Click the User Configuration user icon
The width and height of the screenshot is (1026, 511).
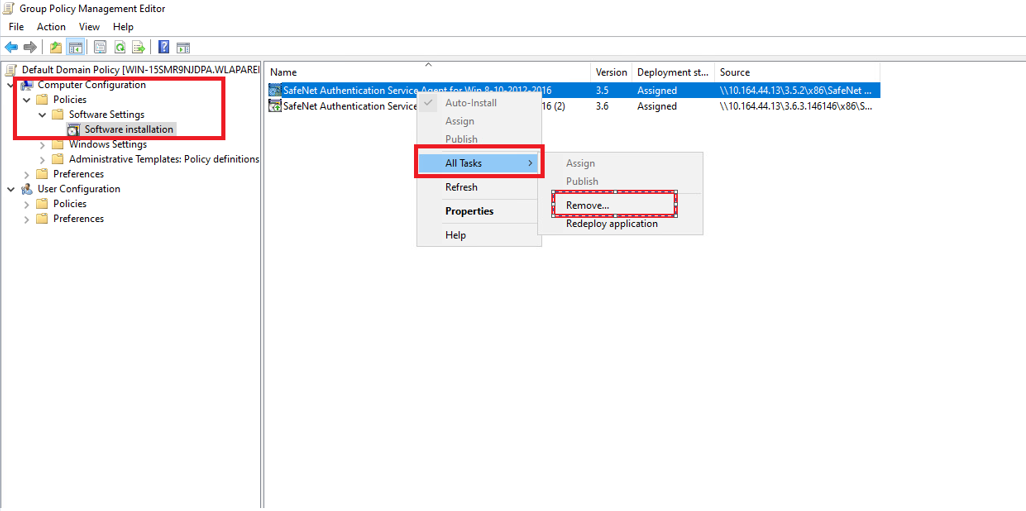click(x=27, y=189)
